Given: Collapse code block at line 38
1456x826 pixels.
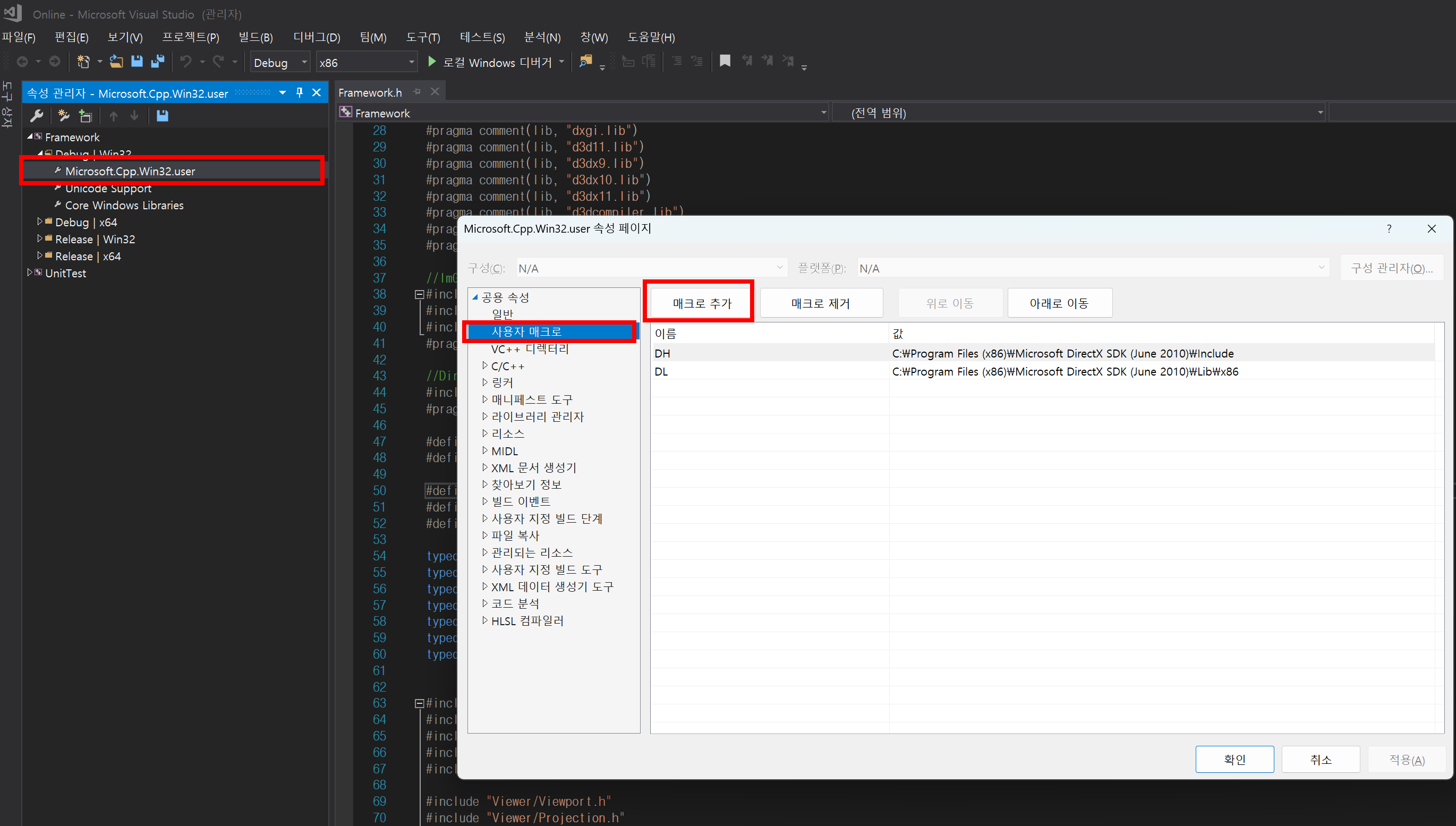Looking at the screenshot, I should point(419,294).
